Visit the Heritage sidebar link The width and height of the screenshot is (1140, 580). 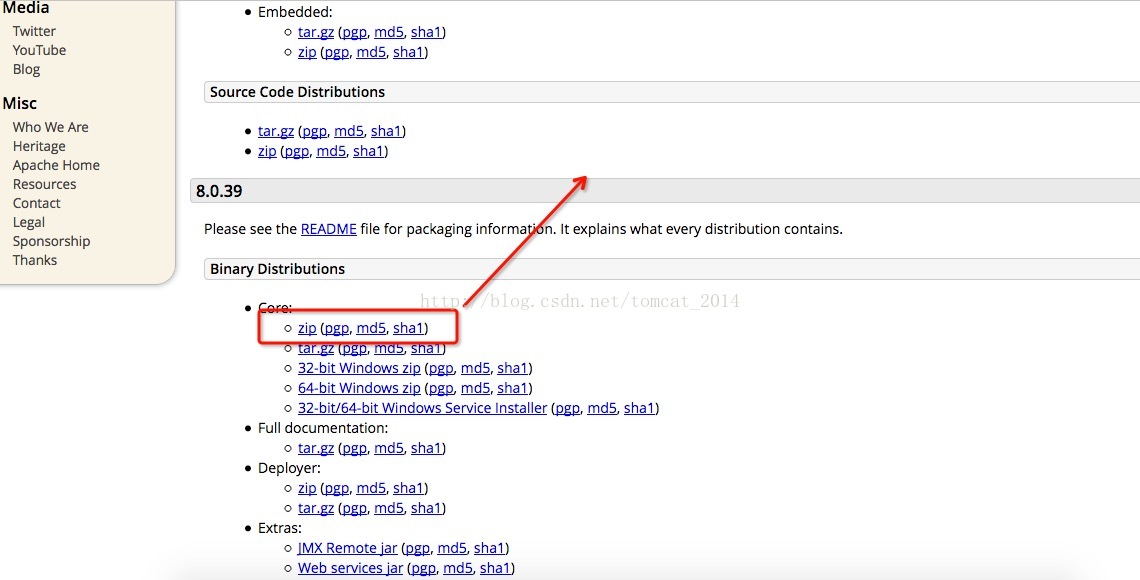tap(39, 146)
